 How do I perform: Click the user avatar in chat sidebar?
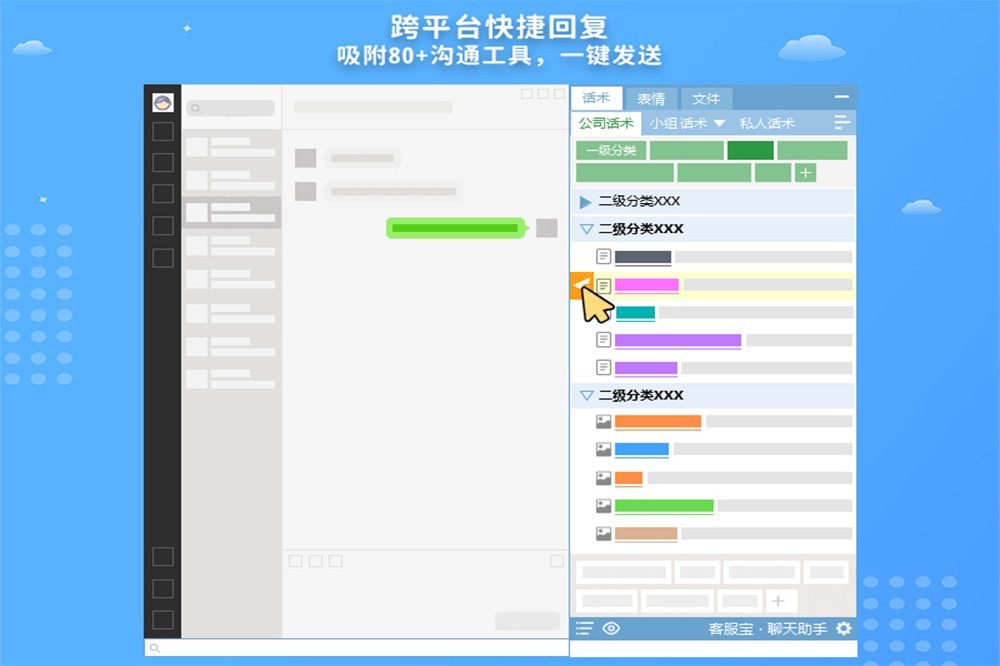(x=163, y=102)
